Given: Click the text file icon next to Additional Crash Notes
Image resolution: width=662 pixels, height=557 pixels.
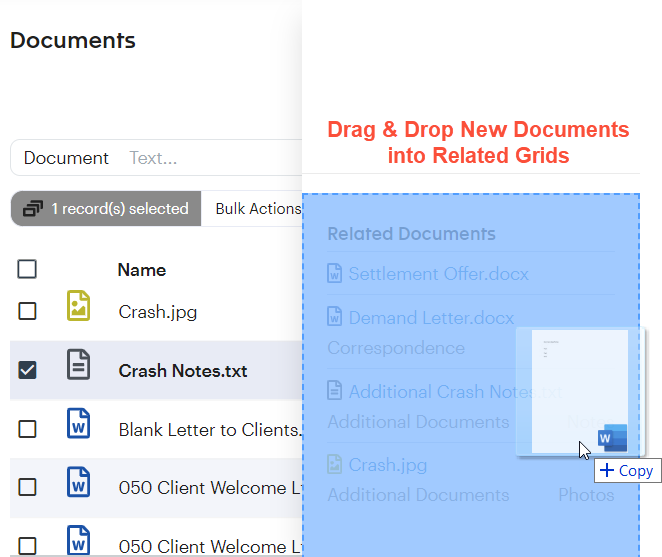Looking at the screenshot, I should 335,390.
